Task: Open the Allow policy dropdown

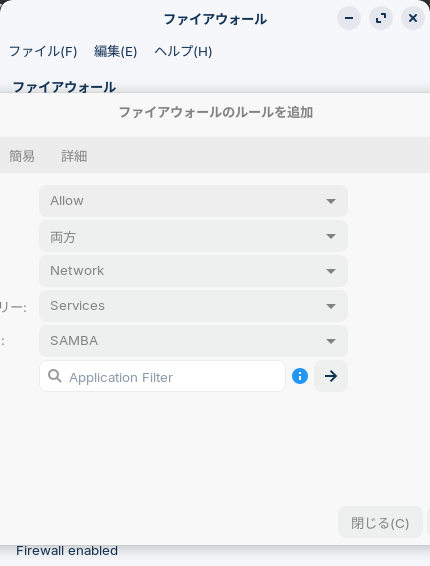Action: pos(193,201)
